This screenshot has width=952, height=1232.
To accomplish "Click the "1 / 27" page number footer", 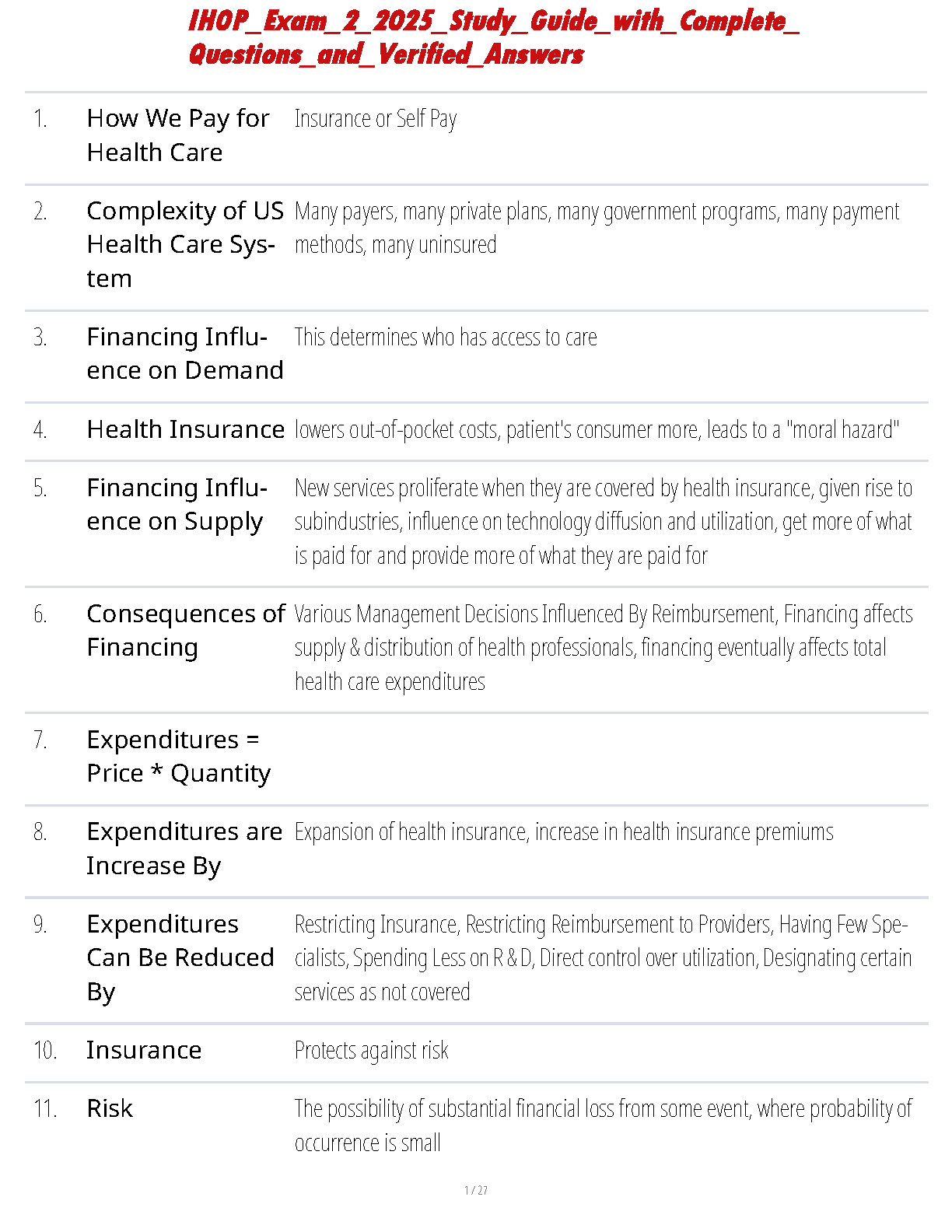I will coord(475,1190).
